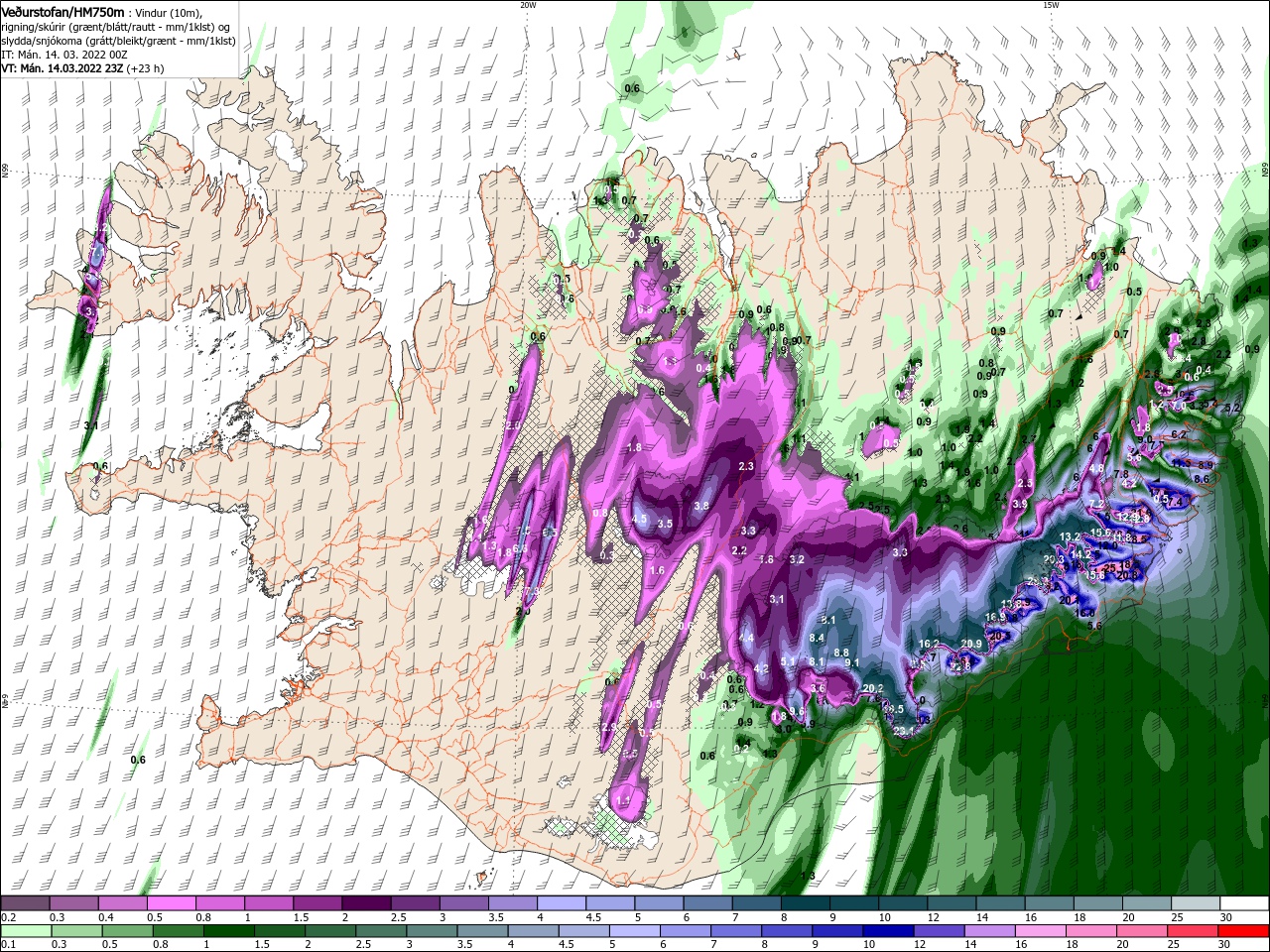This screenshot has height=952, width=1270.
Task: Select the pink rain swatch from 18 to 20
Action: [x=1091, y=931]
